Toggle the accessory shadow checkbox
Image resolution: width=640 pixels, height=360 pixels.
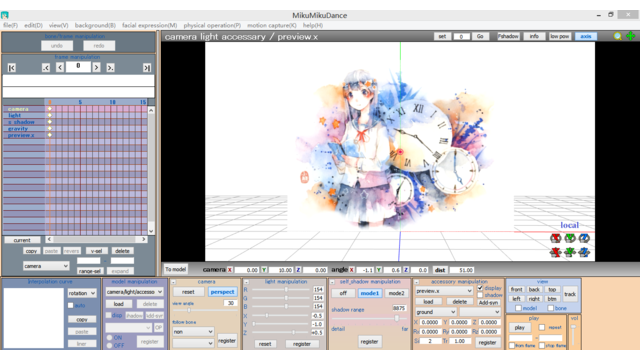pyautogui.click(x=480, y=295)
